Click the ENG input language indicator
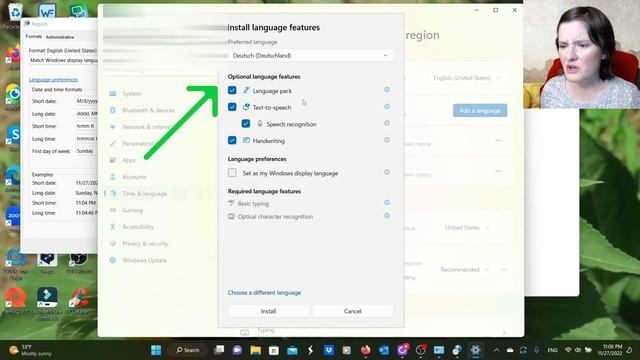The image size is (640, 360). [553, 350]
